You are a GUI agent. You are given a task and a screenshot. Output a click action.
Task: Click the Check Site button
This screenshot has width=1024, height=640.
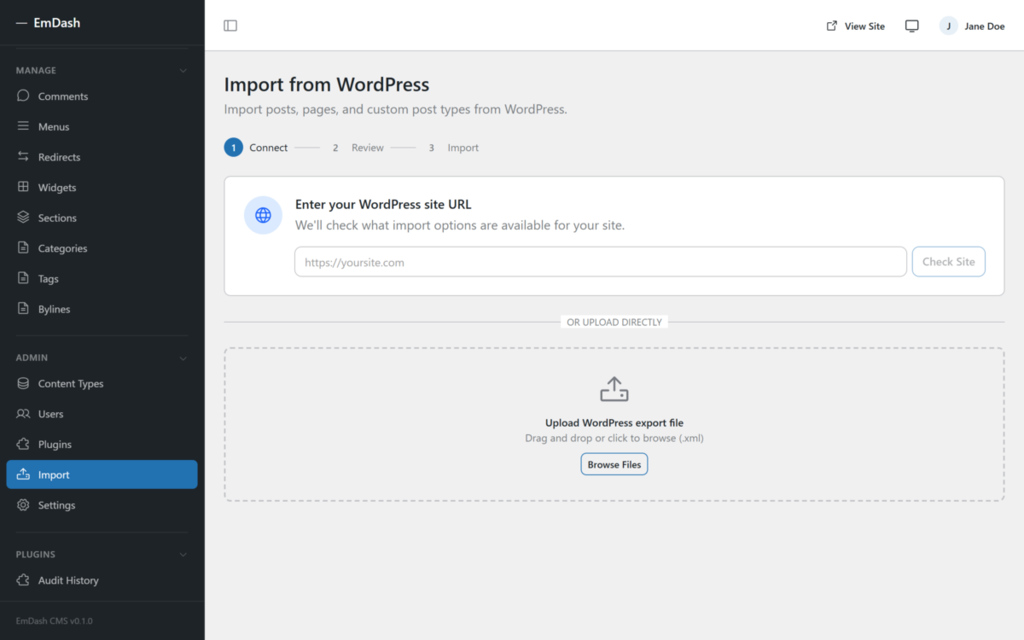(x=948, y=261)
